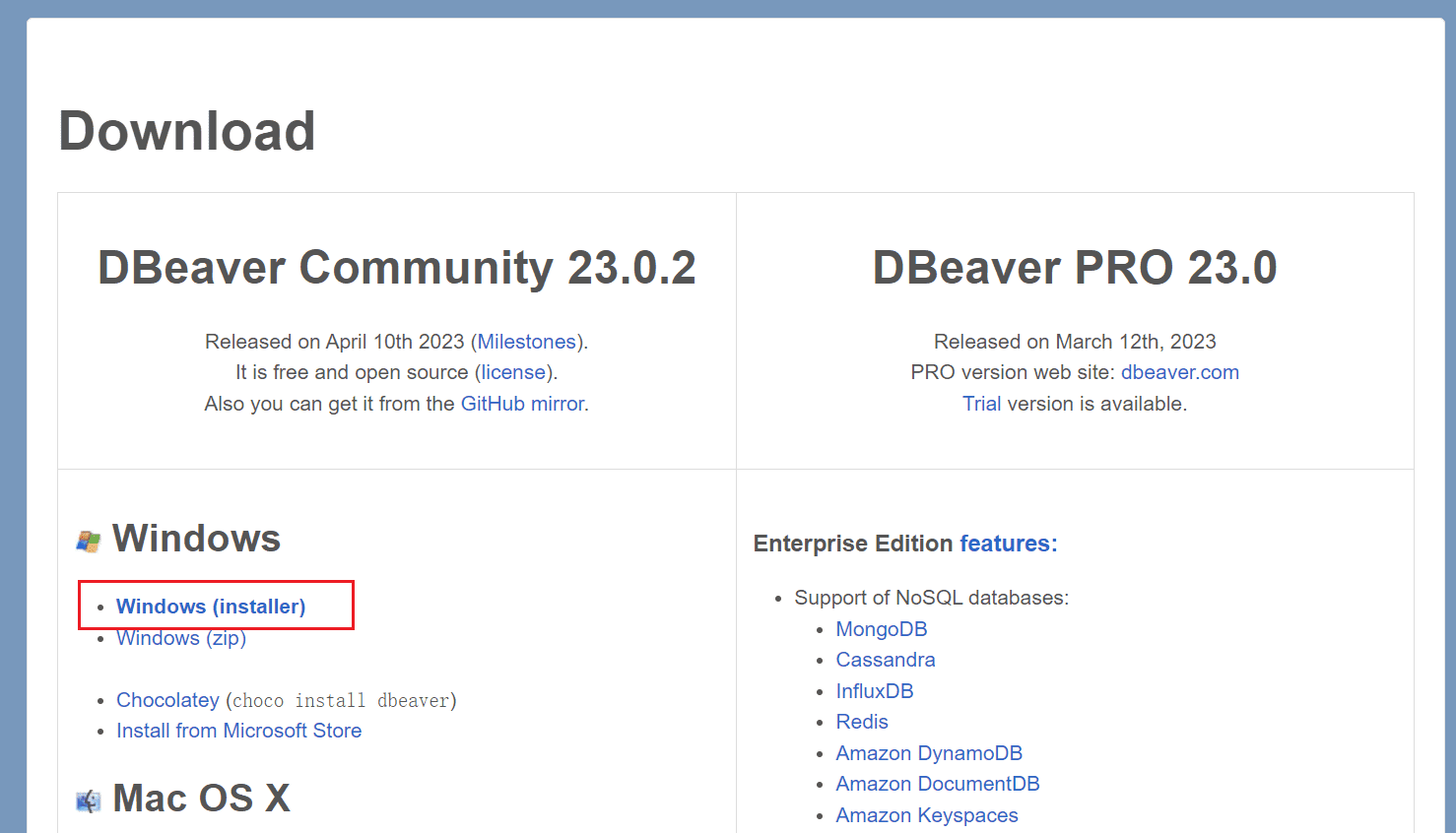This screenshot has height=833, width=1456.
Task: Open the Milestones link
Action: tap(527, 342)
